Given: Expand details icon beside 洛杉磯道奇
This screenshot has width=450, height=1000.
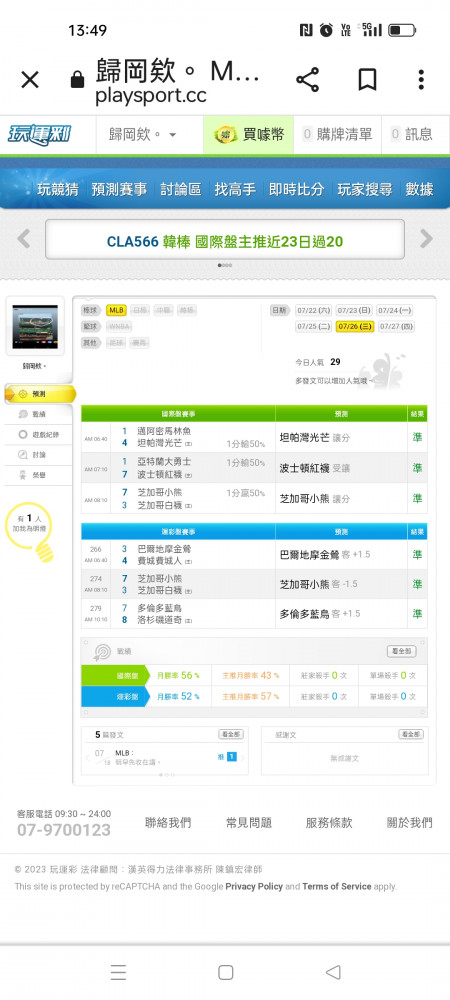Looking at the screenshot, I should (x=189, y=621).
